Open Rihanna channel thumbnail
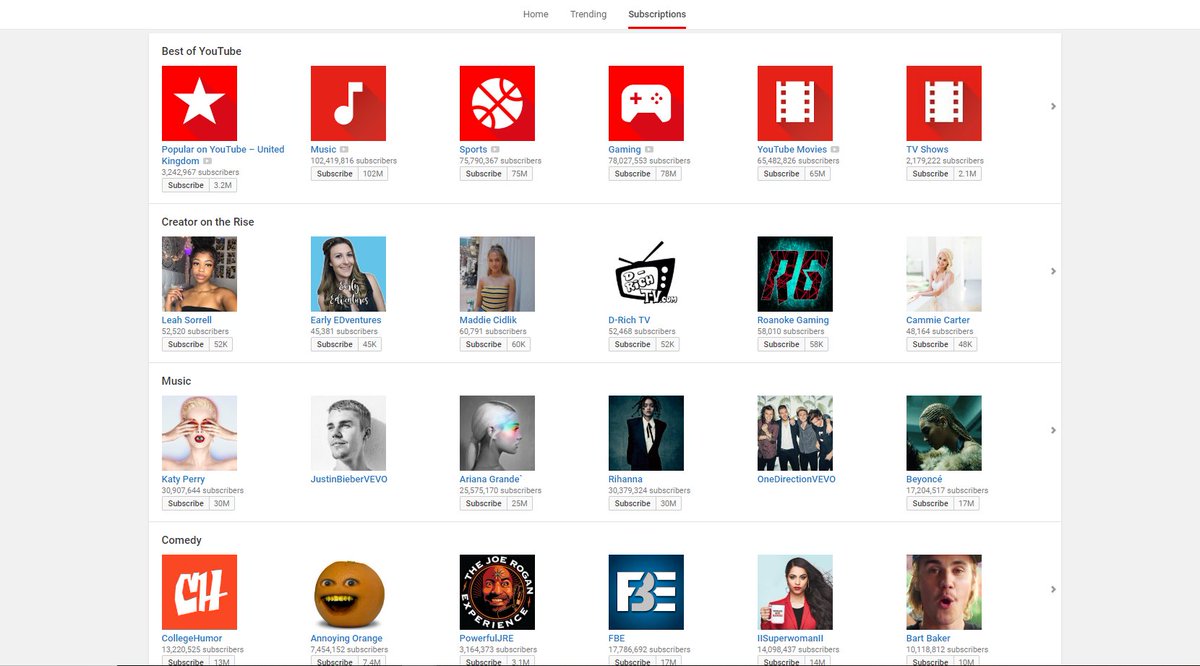The image size is (1200, 666). 646,433
